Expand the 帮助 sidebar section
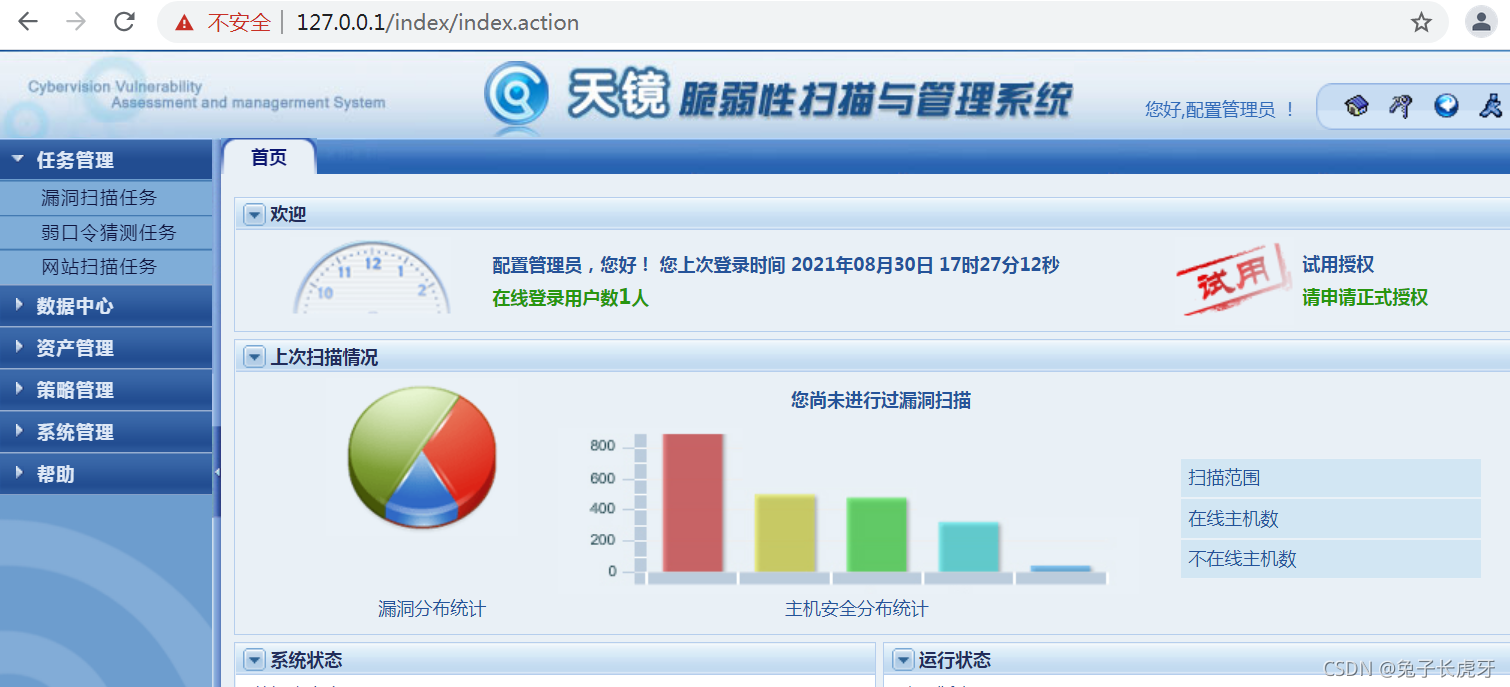 (106, 474)
